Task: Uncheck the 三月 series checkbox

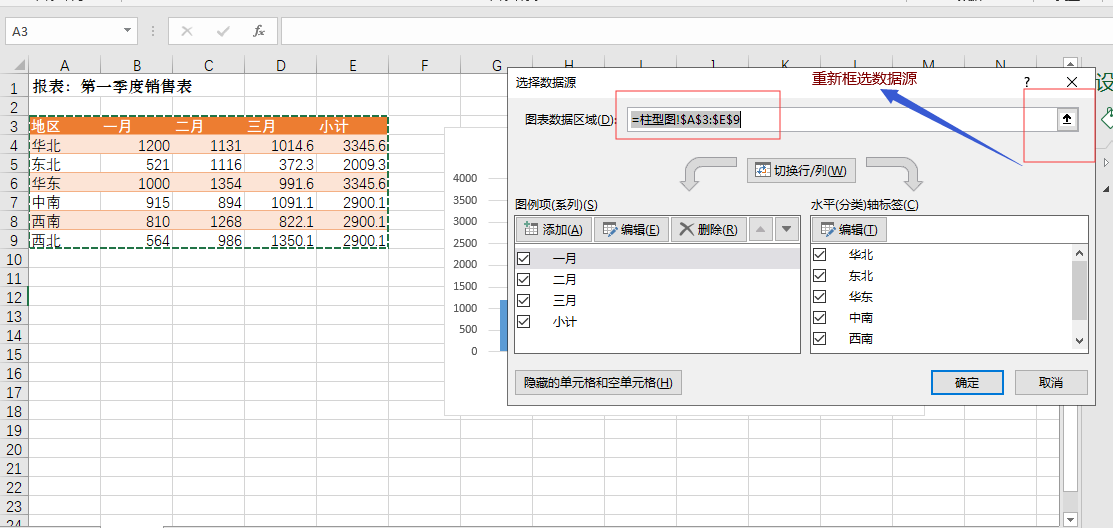Action: tap(524, 300)
